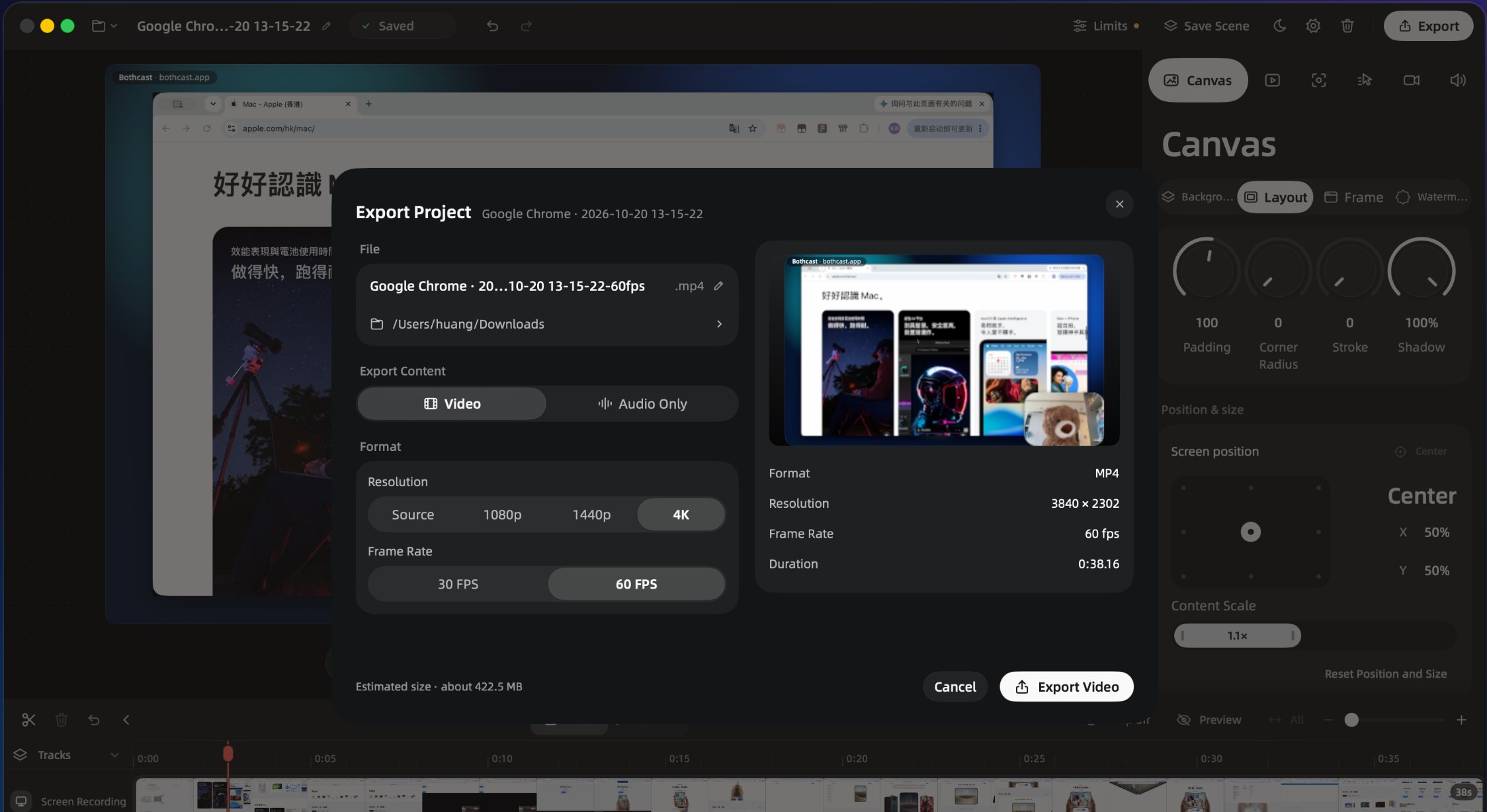Viewport: 1487px width, 812px height.
Task: Switch to the Canvas tab
Action: 1198,80
